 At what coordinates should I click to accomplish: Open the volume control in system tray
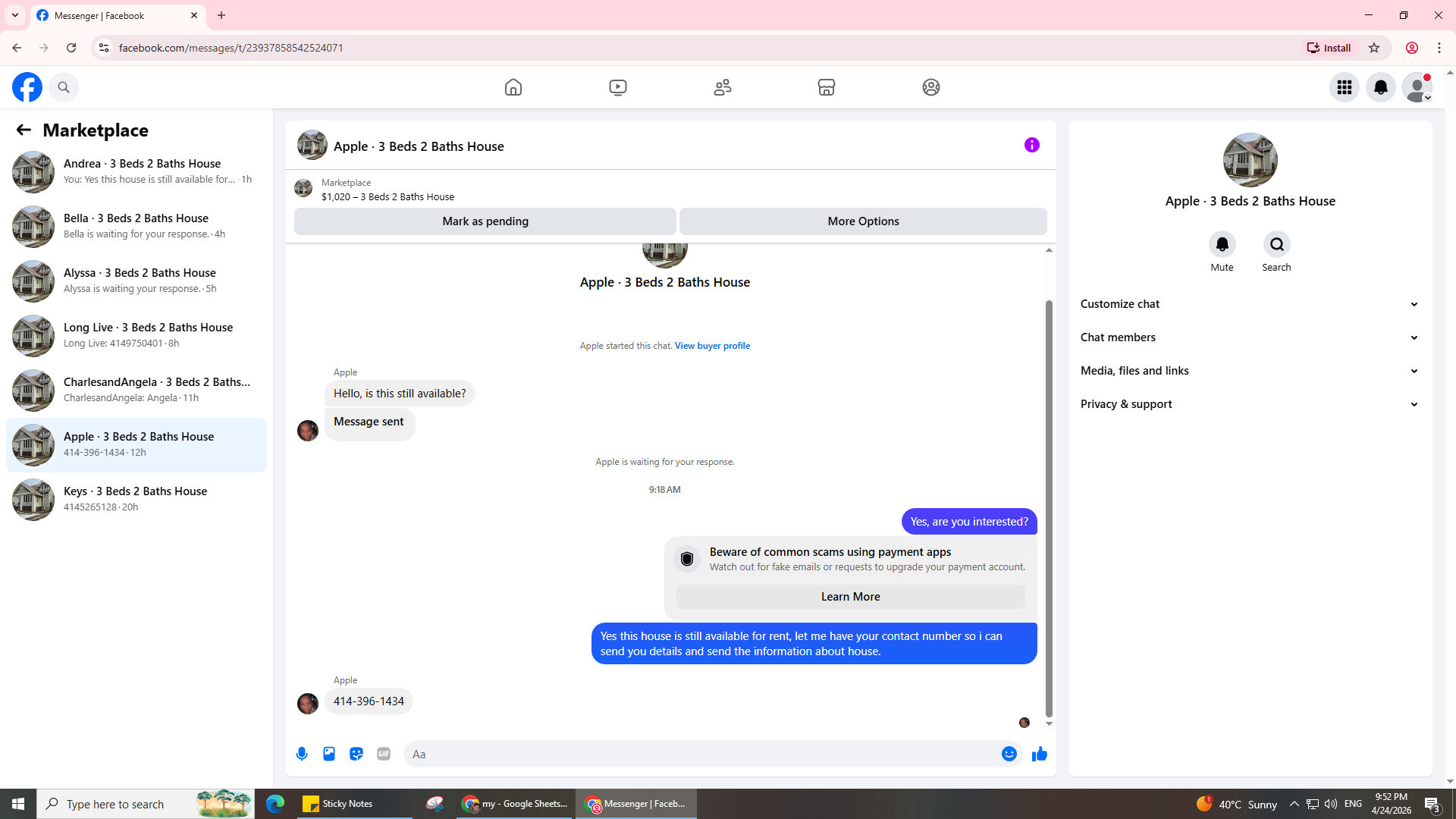1331,804
